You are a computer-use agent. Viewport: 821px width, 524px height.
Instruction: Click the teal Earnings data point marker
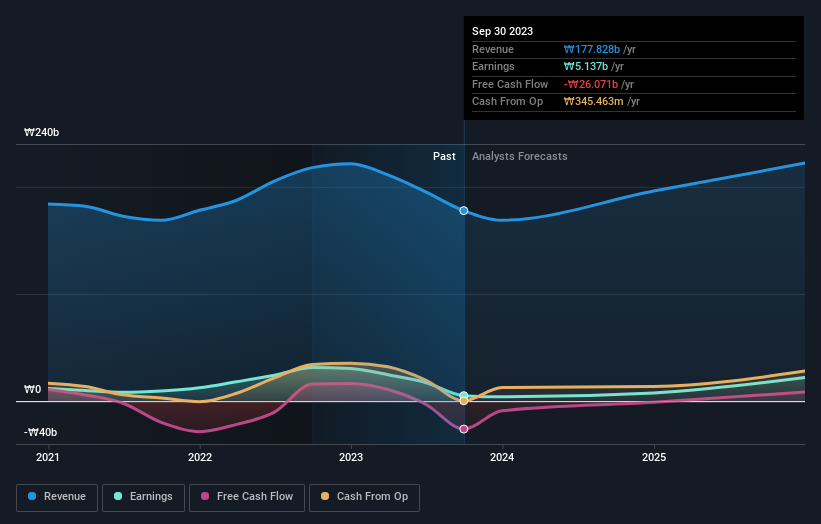(x=464, y=396)
